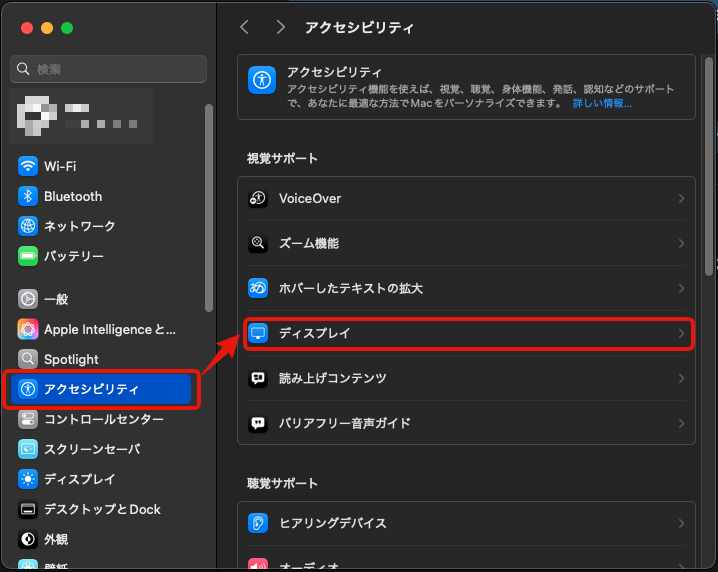Expand the ホバーしたテキストの拡大 chevron
The image size is (718, 572).
coord(681,288)
